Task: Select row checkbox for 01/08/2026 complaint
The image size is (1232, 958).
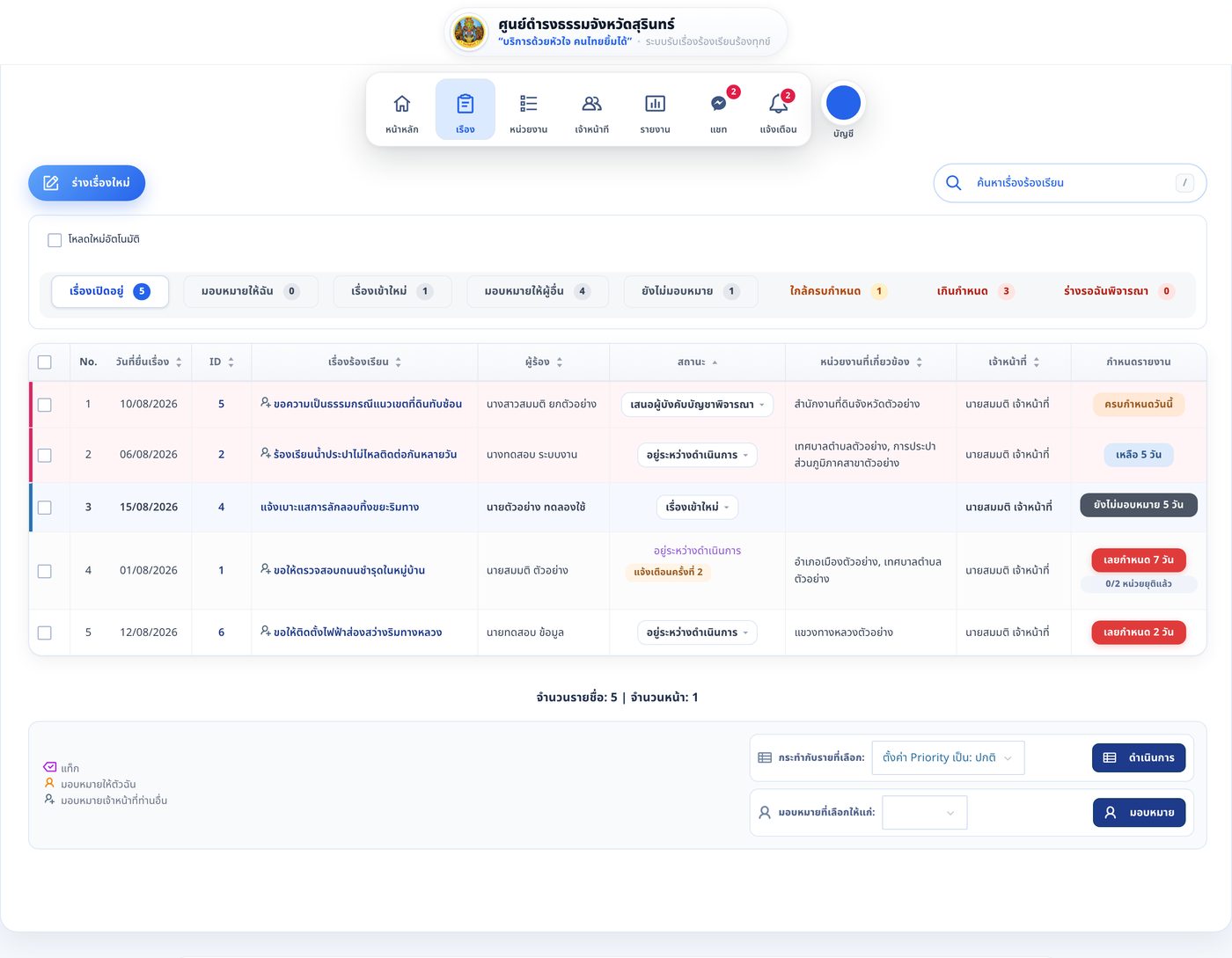Action: point(45,571)
